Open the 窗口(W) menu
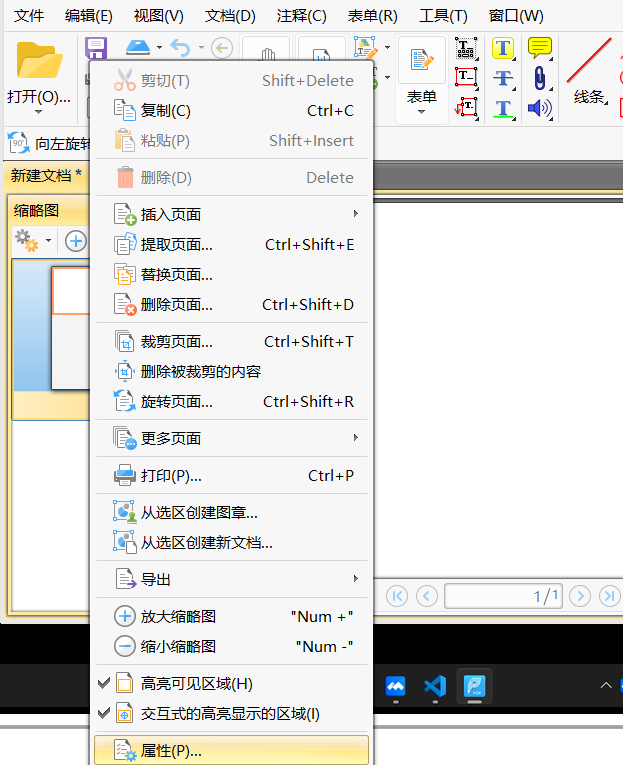Screen dimensions: 623x765 516,16
